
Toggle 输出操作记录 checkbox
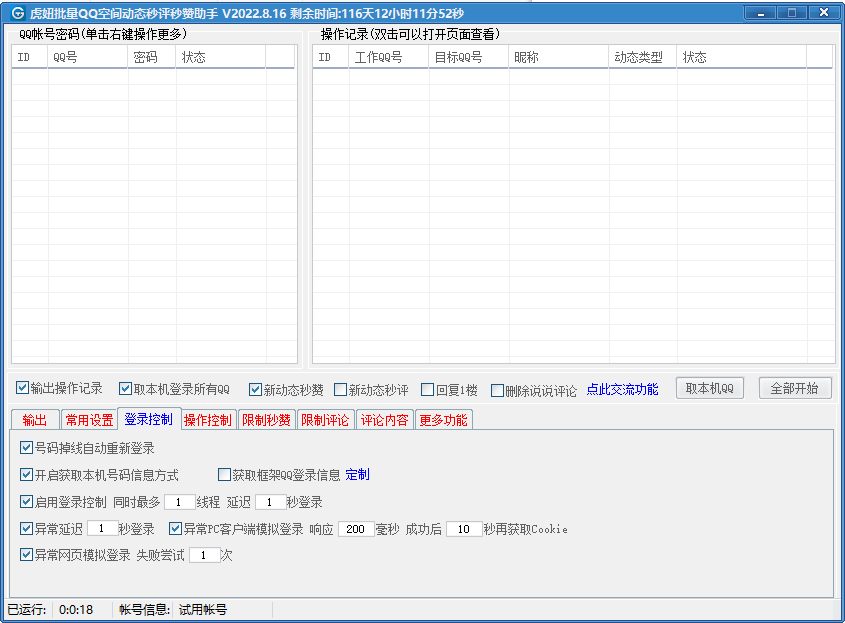click(x=22, y=387)
